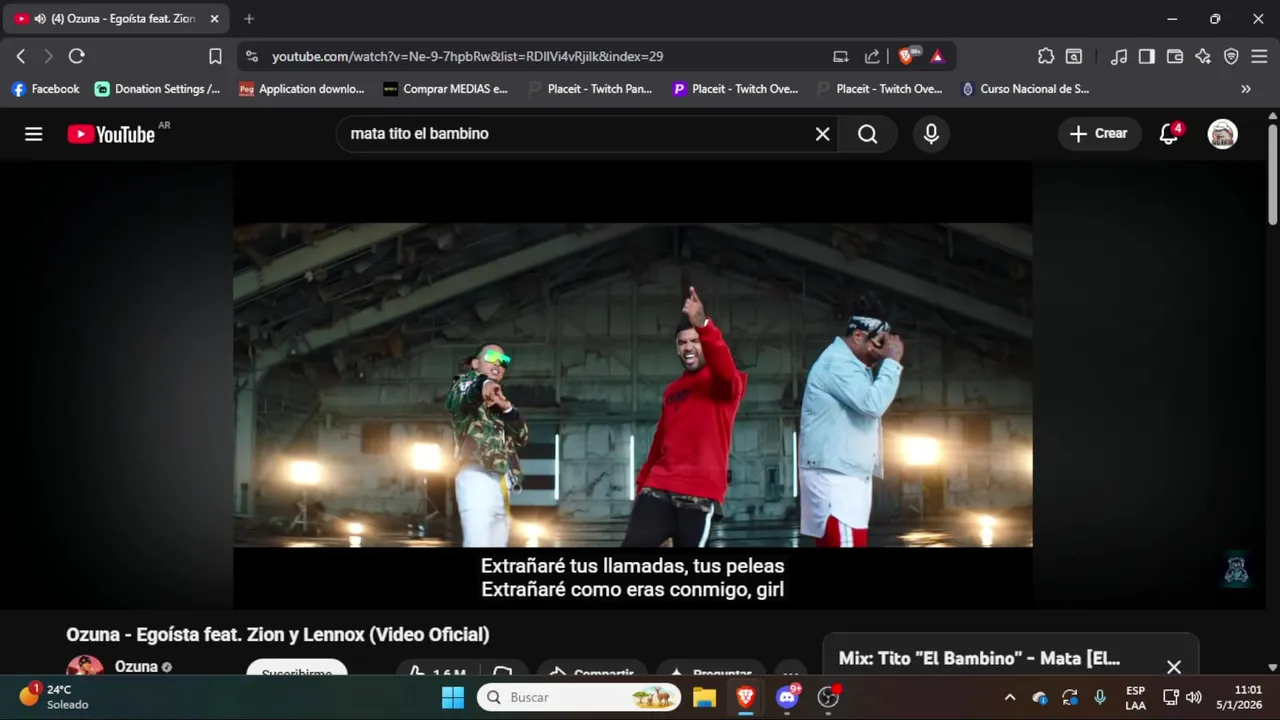This screenshot has width=1280, height=720.
Task: Share this page from address bar
Action: coord(872,57)
